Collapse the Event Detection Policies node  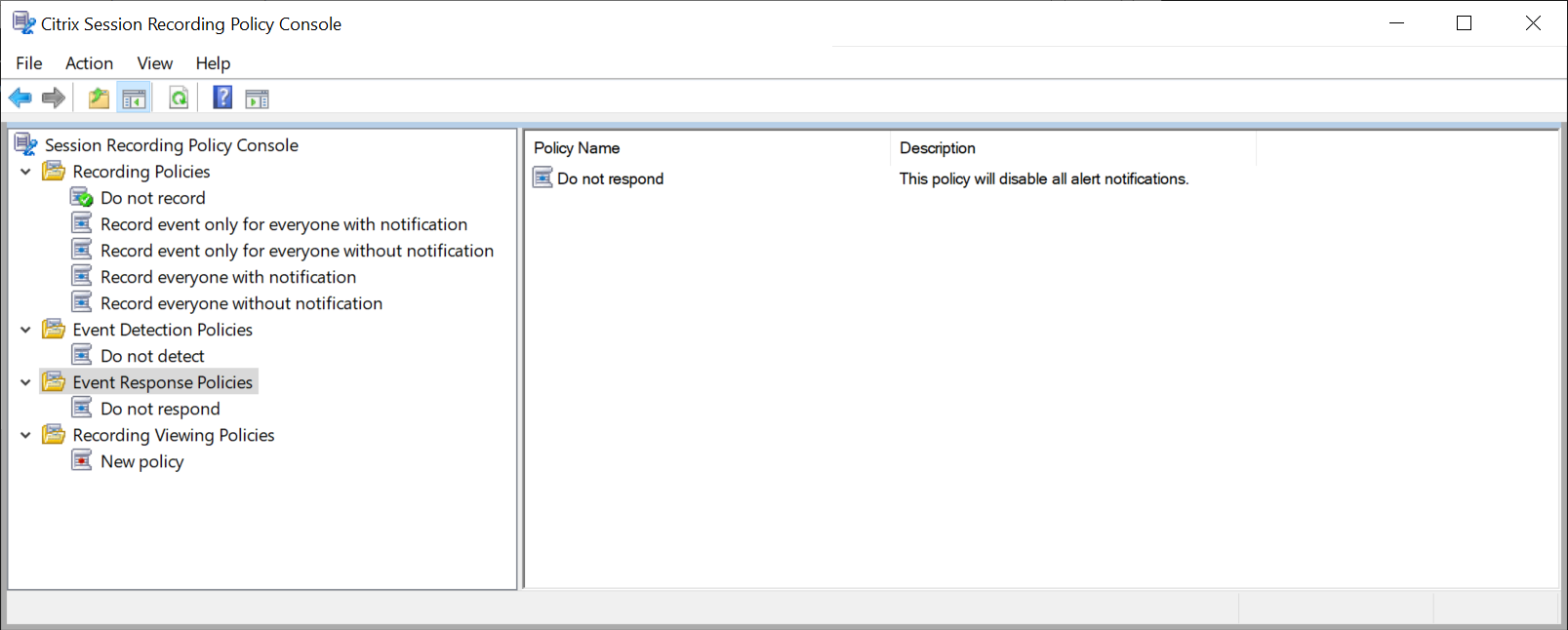coord(25,330)
